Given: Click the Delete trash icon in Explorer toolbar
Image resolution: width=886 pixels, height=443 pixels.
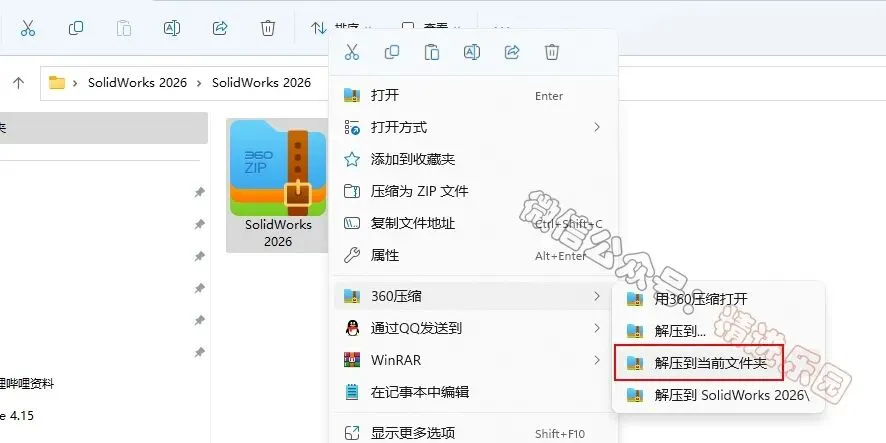Looking at the screenshot, I should click(268, 28).
